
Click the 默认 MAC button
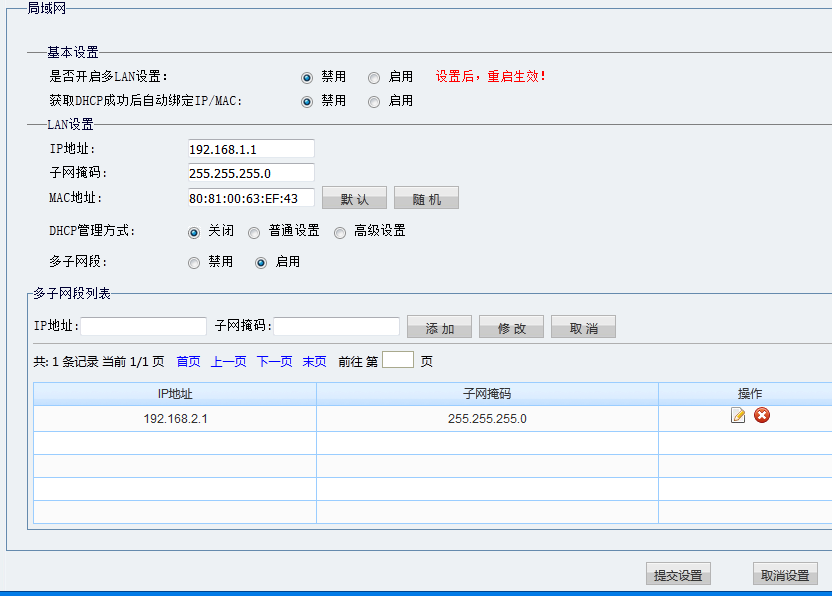click(x=354, y=198)
